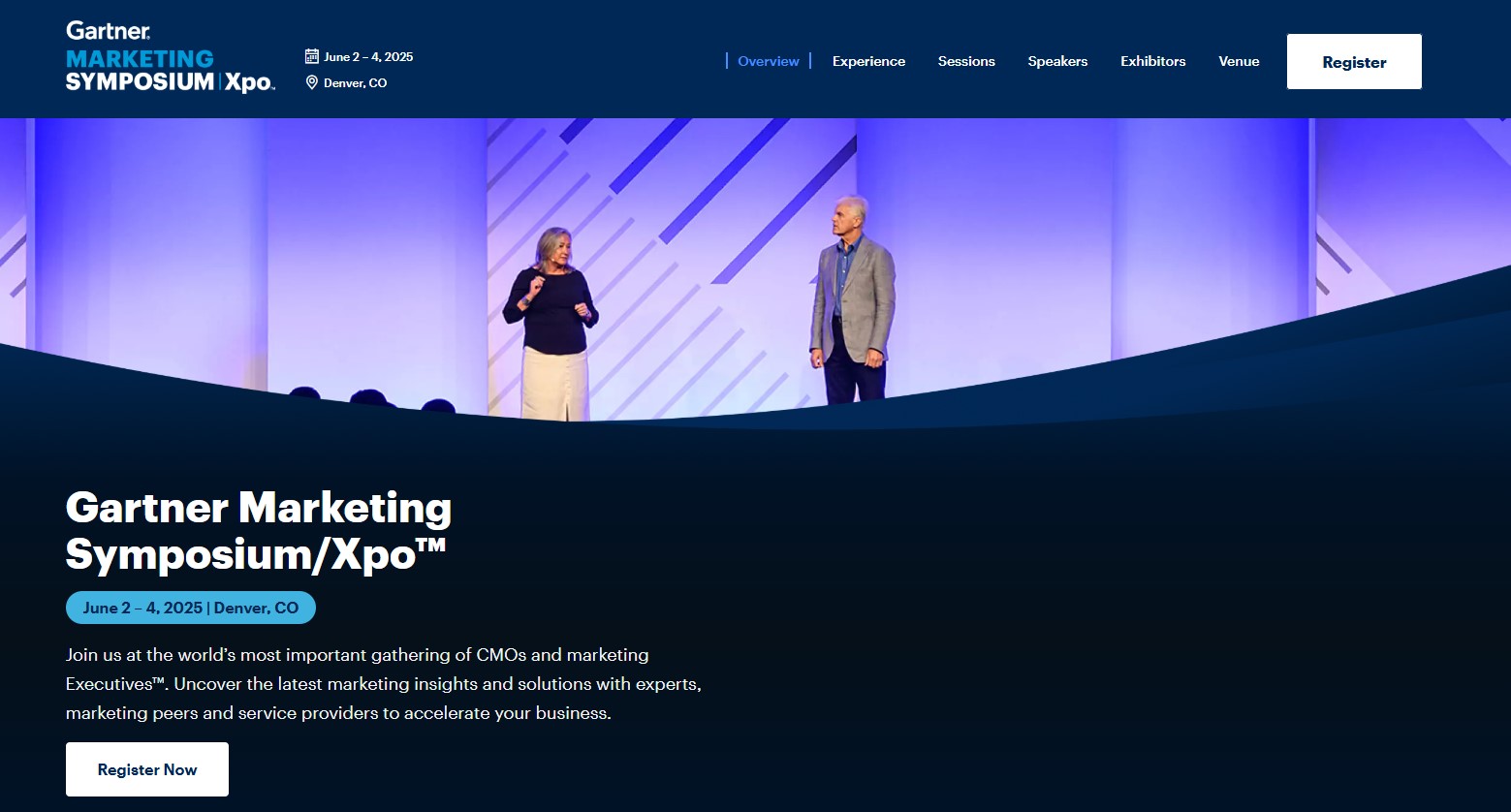The image size is (1511, 812).
Task: Click the header location text Denver, CO
Action: coord(355,82)
